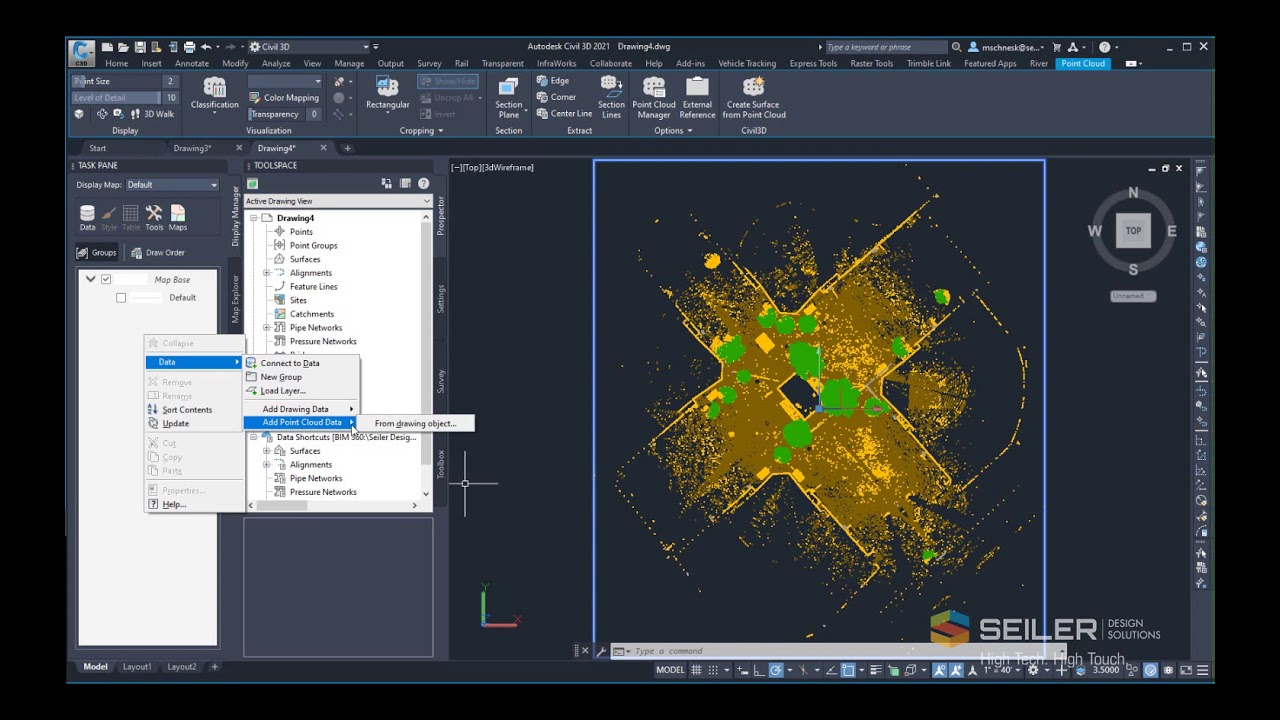Click the new drawing tab plus button
The height and width of the screenshot is (720, 1280).
[x=348, y=149]
